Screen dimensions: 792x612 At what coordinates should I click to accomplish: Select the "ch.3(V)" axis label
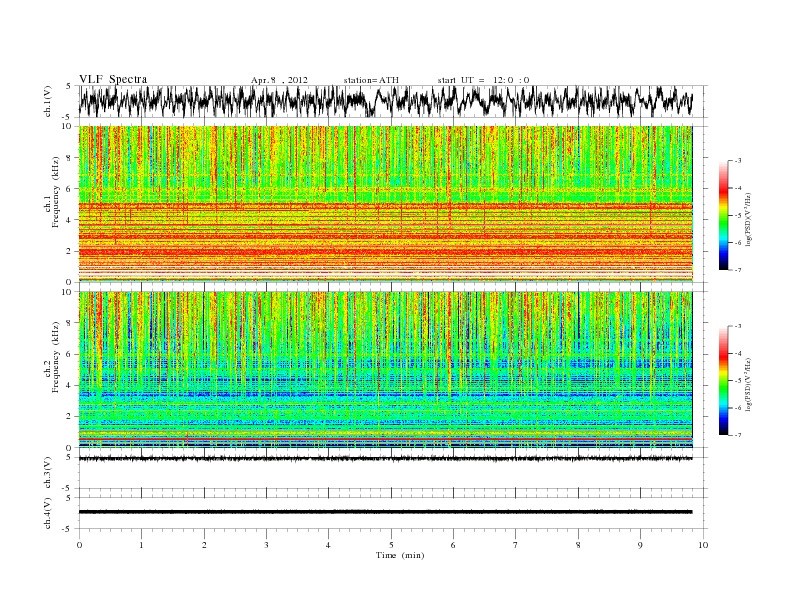[48, 473]
